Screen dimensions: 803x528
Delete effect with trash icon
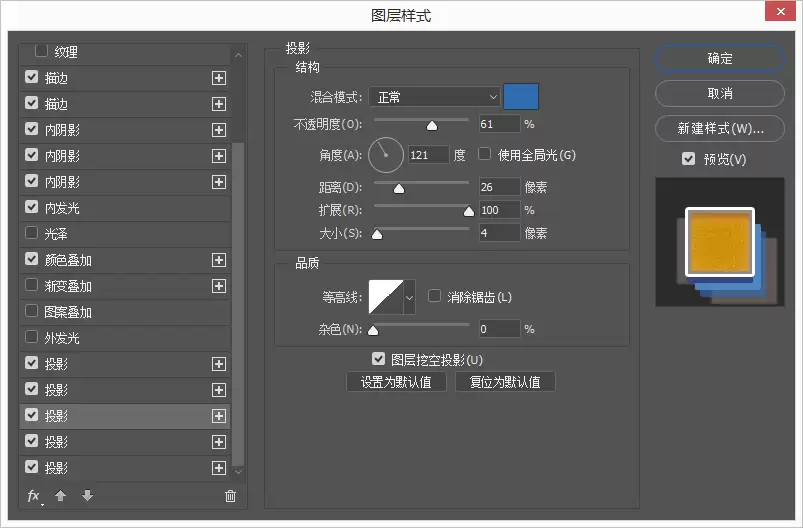[230, 496]
